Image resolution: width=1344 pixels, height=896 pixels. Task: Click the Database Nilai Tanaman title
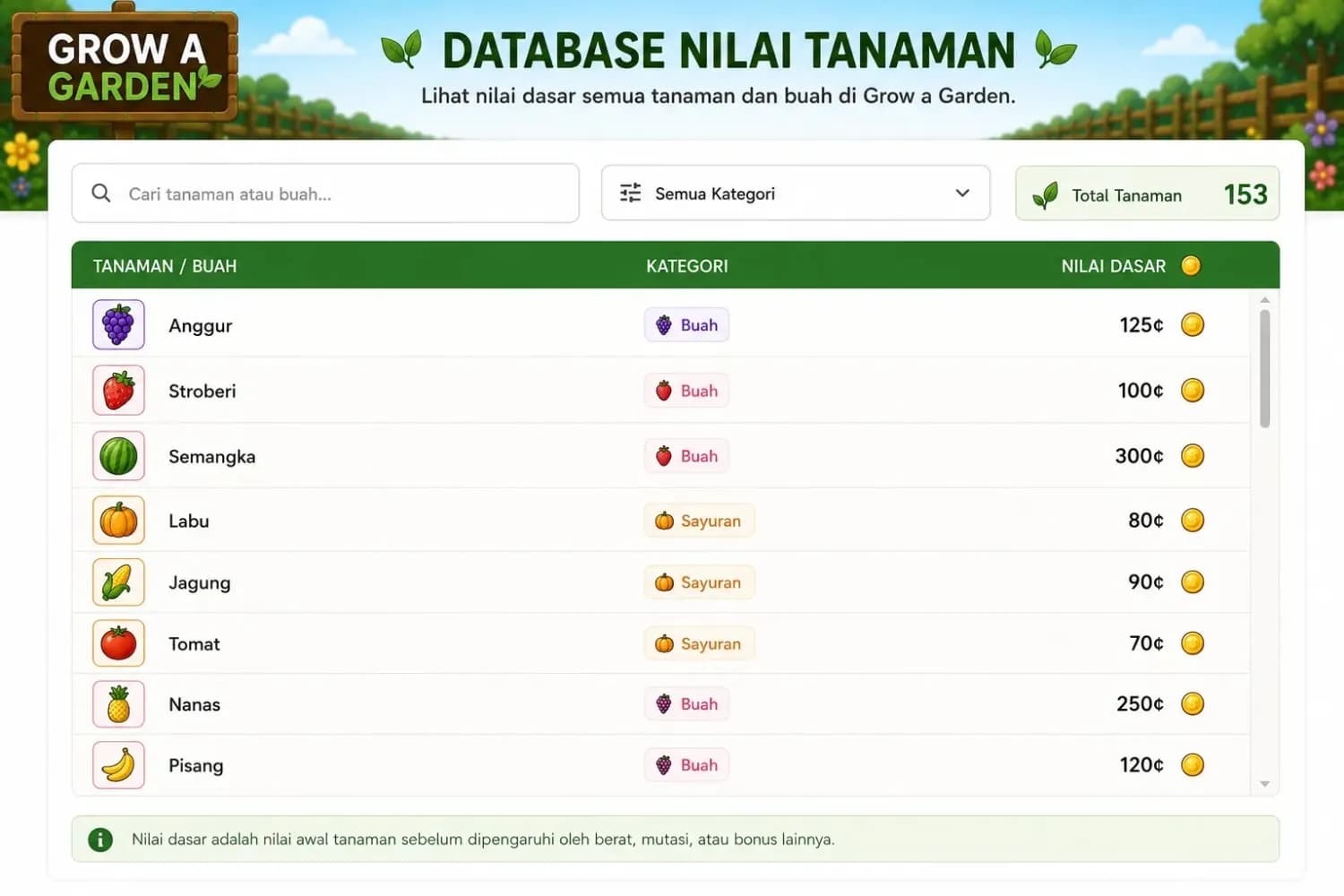coord(728,50)
